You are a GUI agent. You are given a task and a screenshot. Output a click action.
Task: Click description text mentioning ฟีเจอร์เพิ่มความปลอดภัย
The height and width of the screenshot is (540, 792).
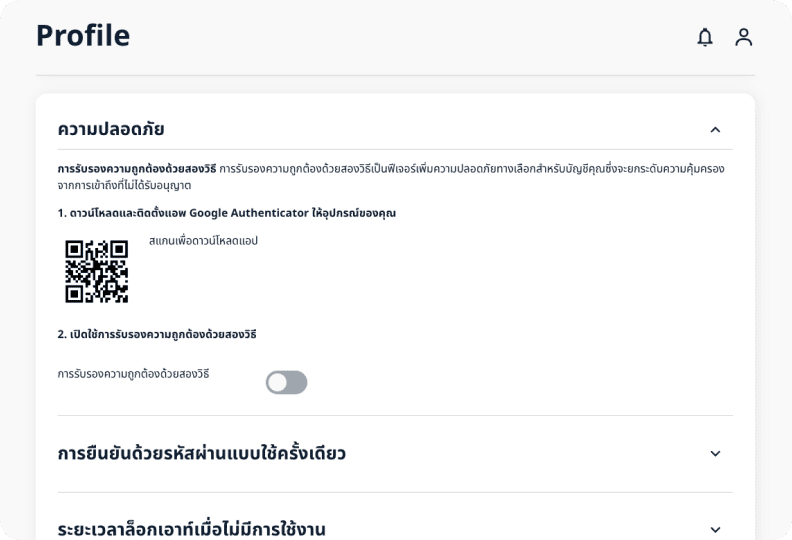(470, 169)
